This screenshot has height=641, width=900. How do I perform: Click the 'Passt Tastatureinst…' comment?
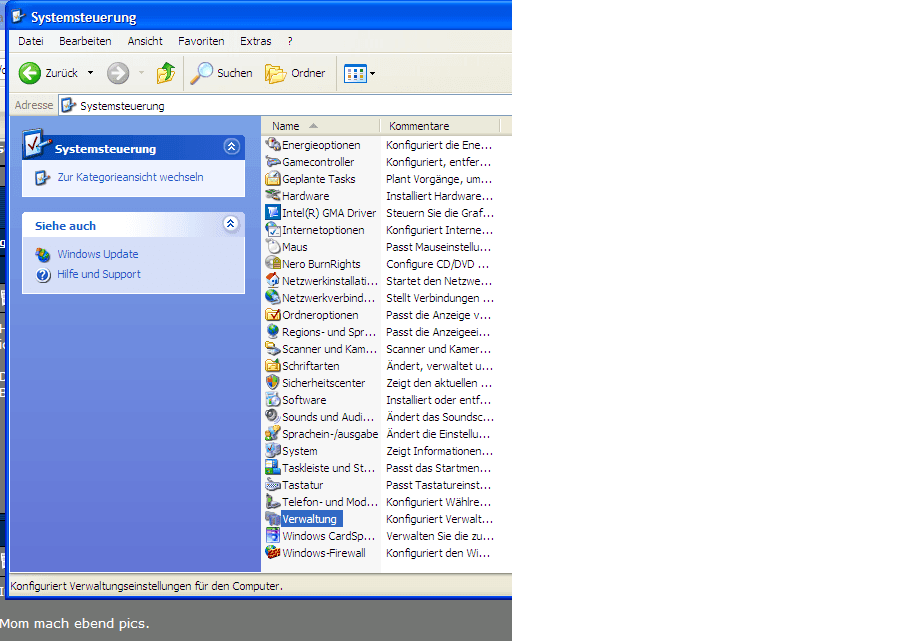(439, 485)
